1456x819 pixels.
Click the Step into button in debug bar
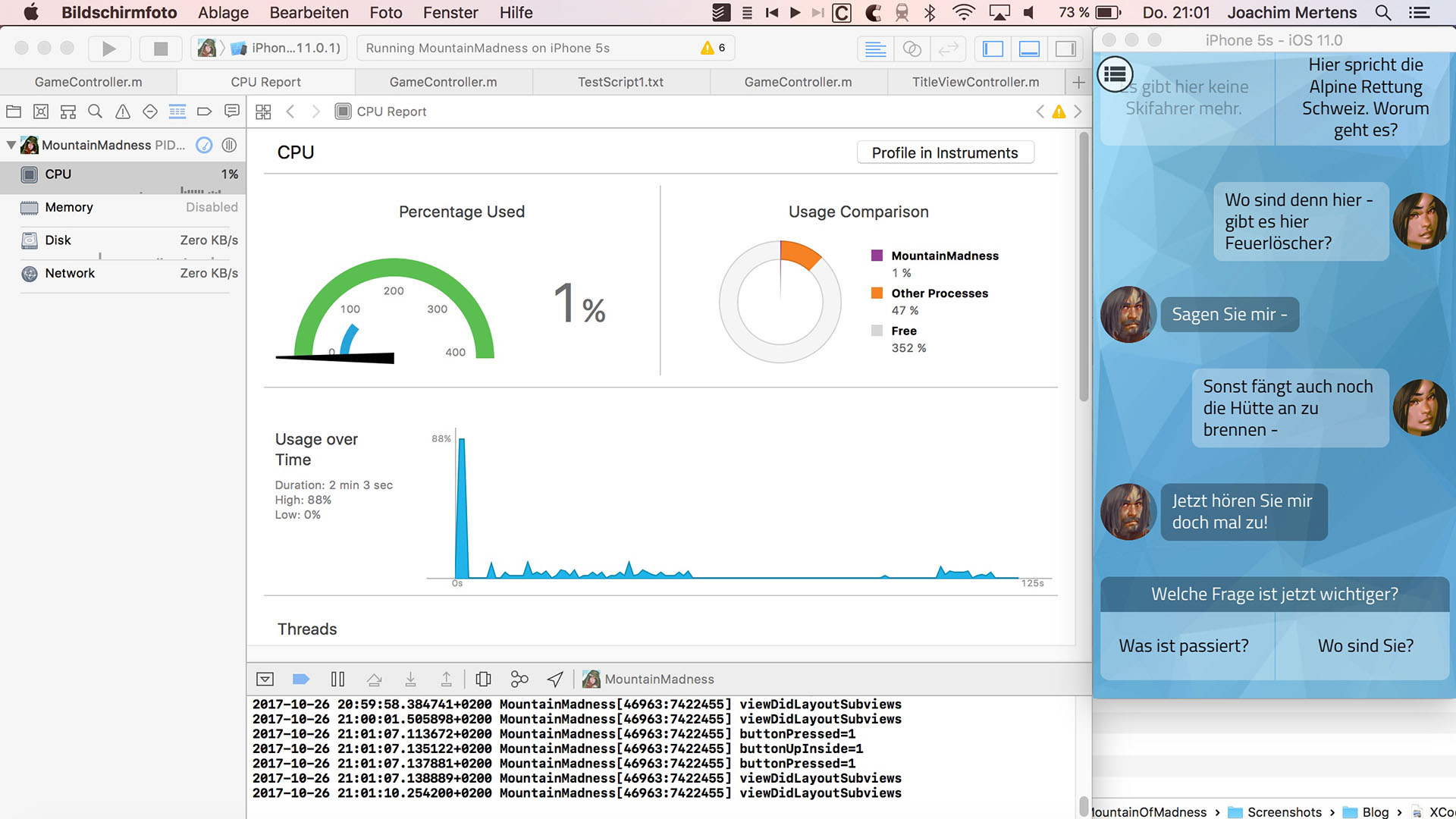410,679
